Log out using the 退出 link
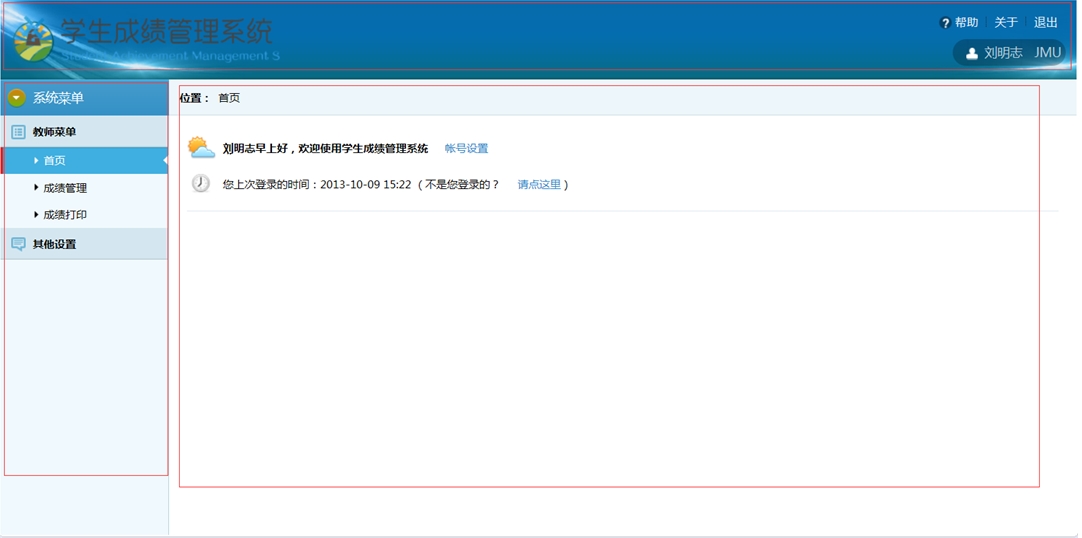1082x538 pixels. pos(1045,23)
